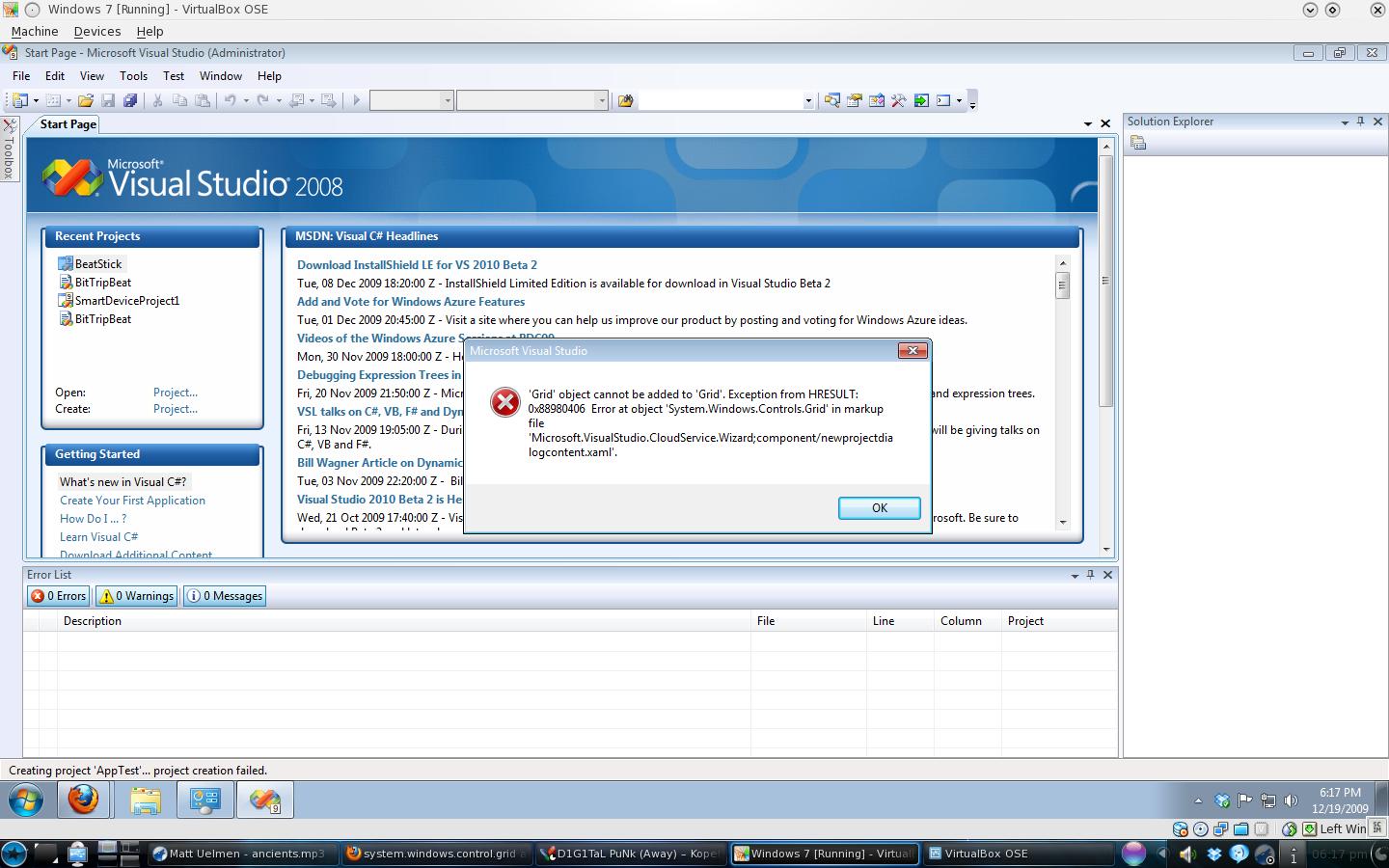Expand the Solution Explorer window position dropdown
The width and height of the screenshot is (1389, 868).
pos(1344,122)
